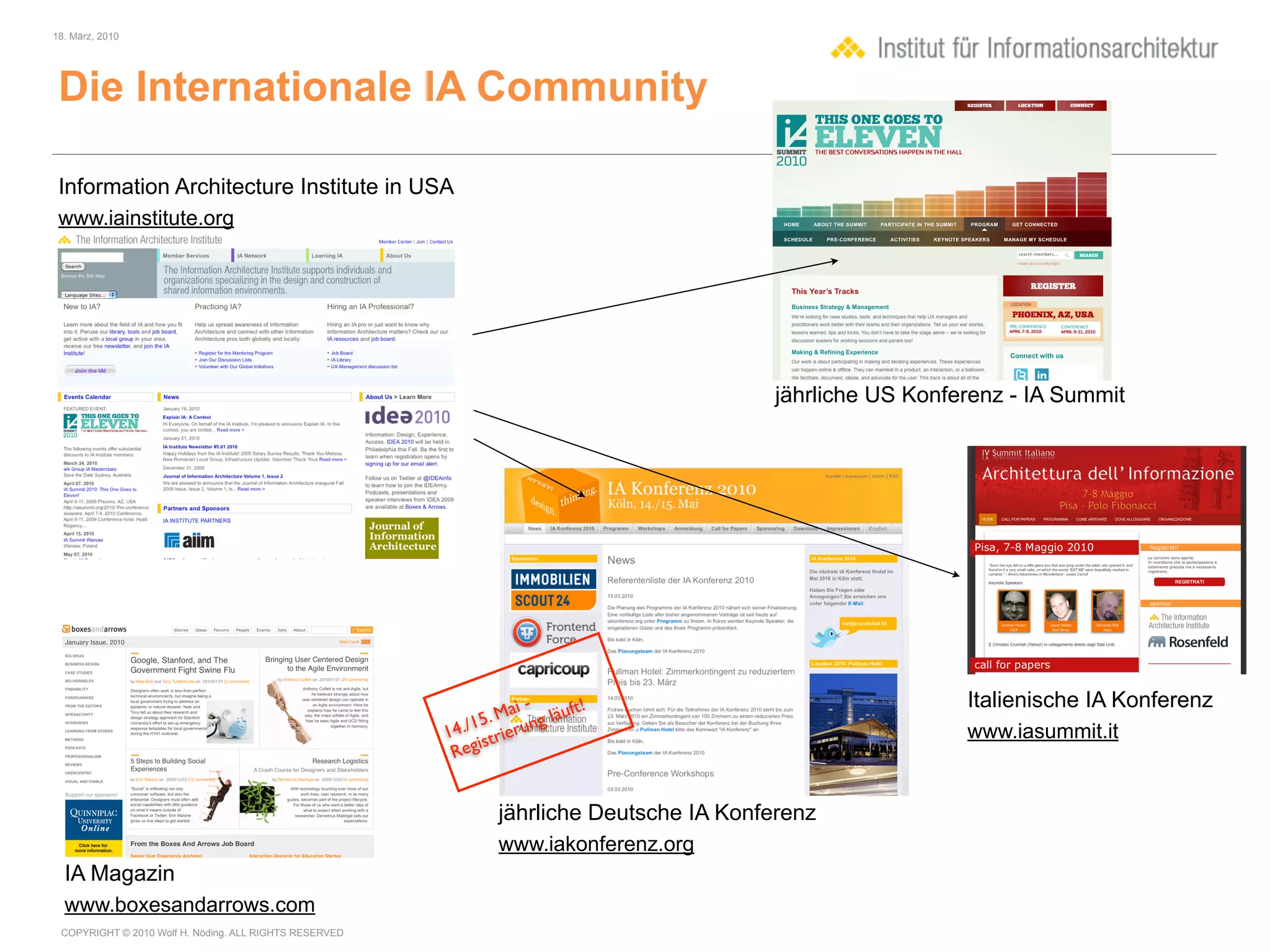Click the REGISTER tab at the top of the IA Summit site
1270x952 pixels.
(979, 105)
